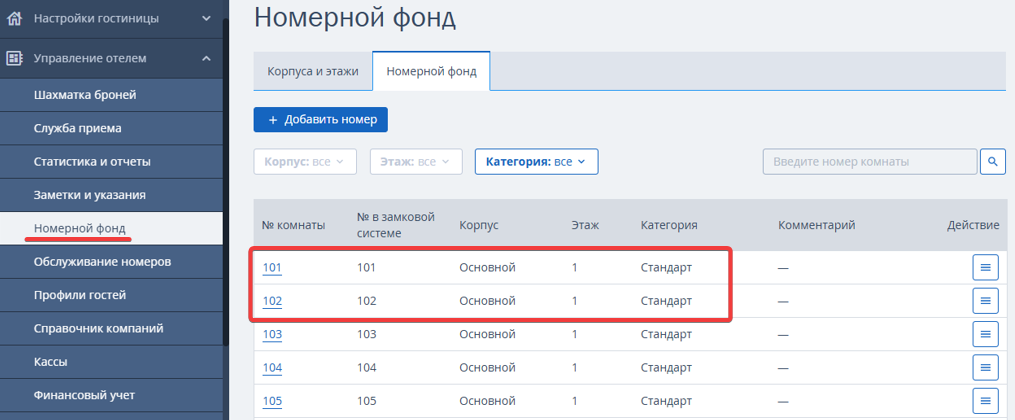Click the hotel settings house icon
Screen dimensions: 1015x420
(14, 18)
